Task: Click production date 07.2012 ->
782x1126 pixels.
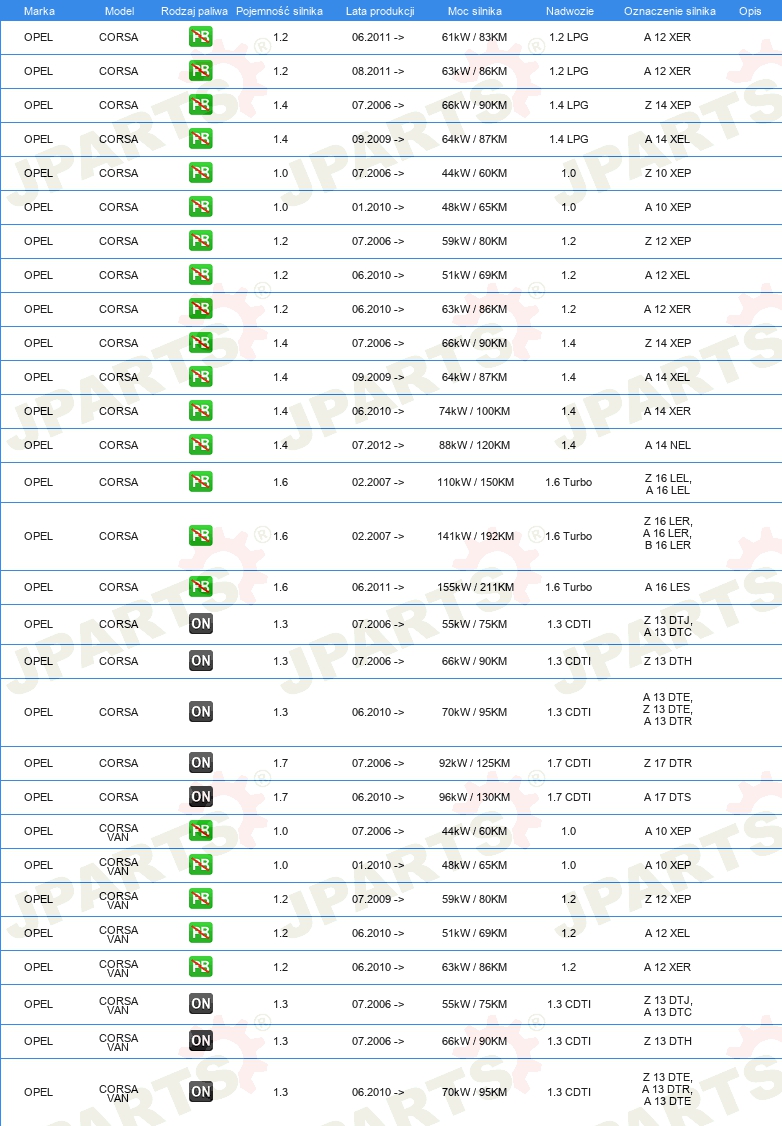Action: click(378, 445)
